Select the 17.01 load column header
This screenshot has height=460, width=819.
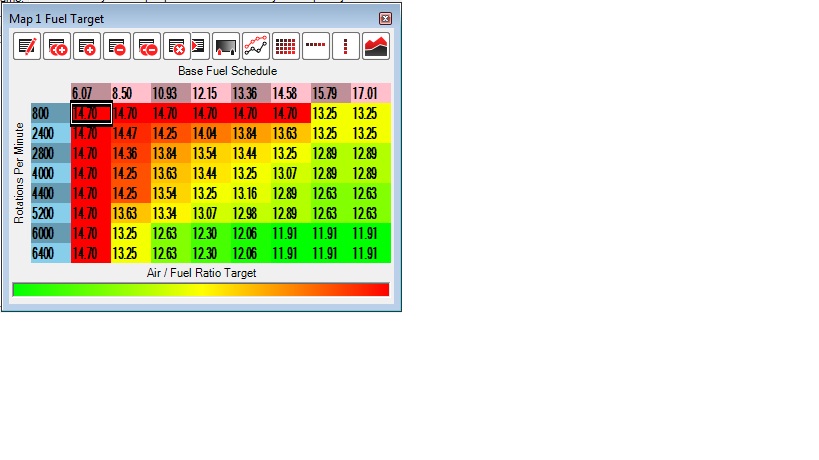tap(371, 94)
